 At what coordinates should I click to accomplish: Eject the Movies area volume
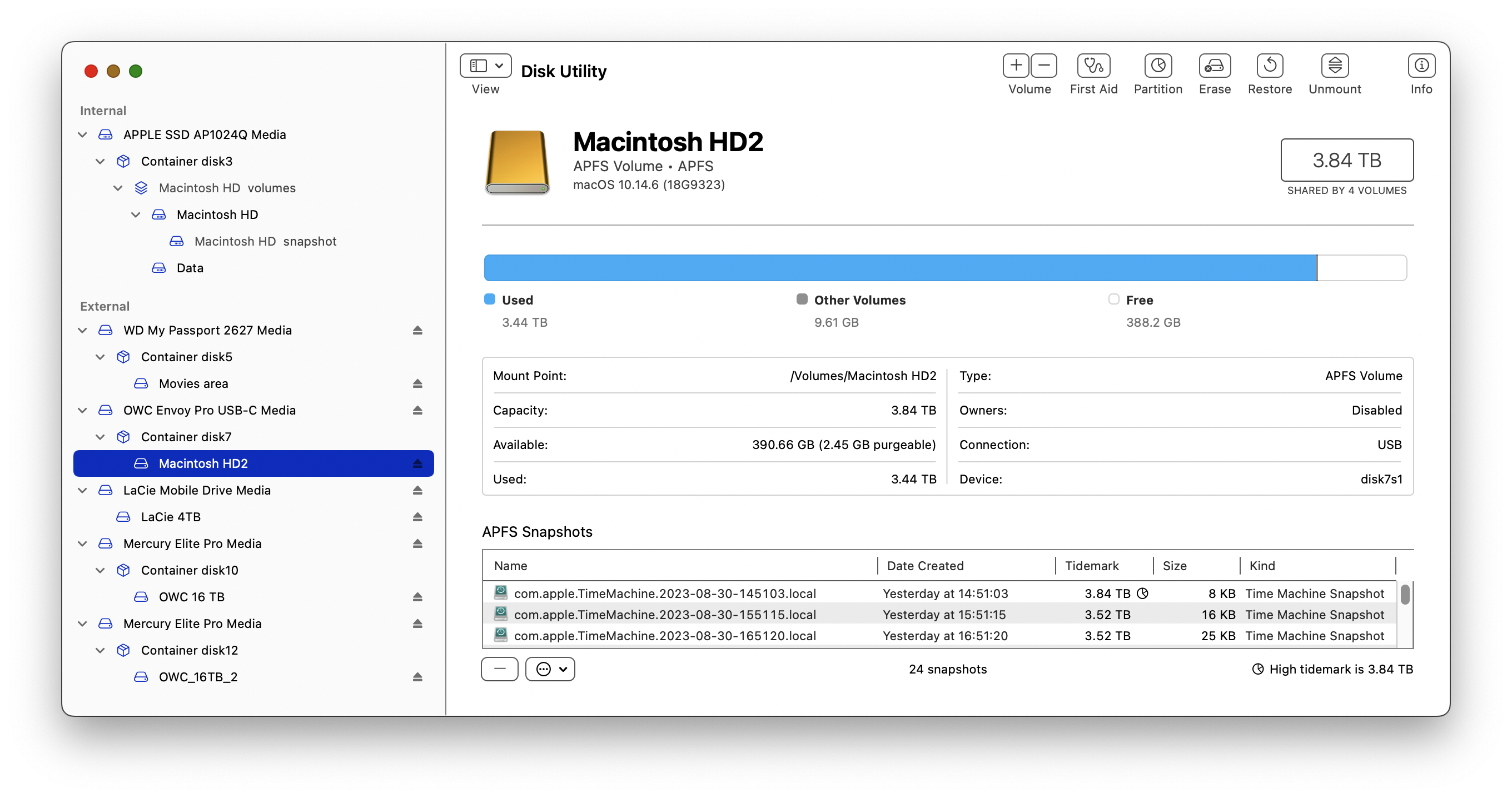pyautogui.click(x=417, y=384)
